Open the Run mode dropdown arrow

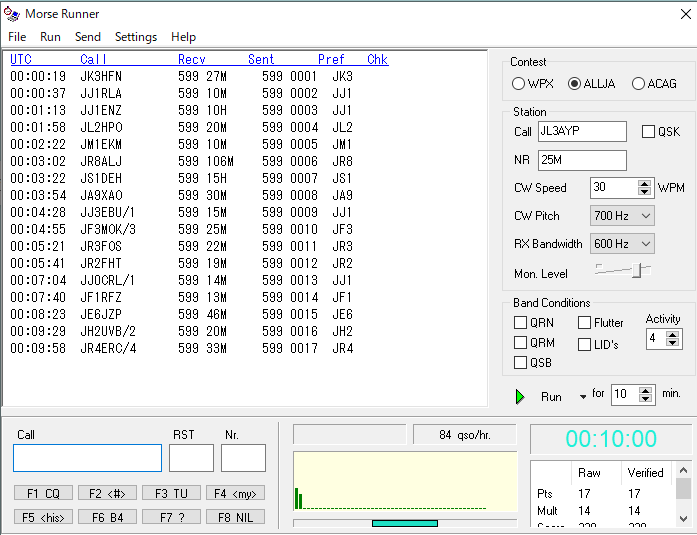[x=583, y=397]
